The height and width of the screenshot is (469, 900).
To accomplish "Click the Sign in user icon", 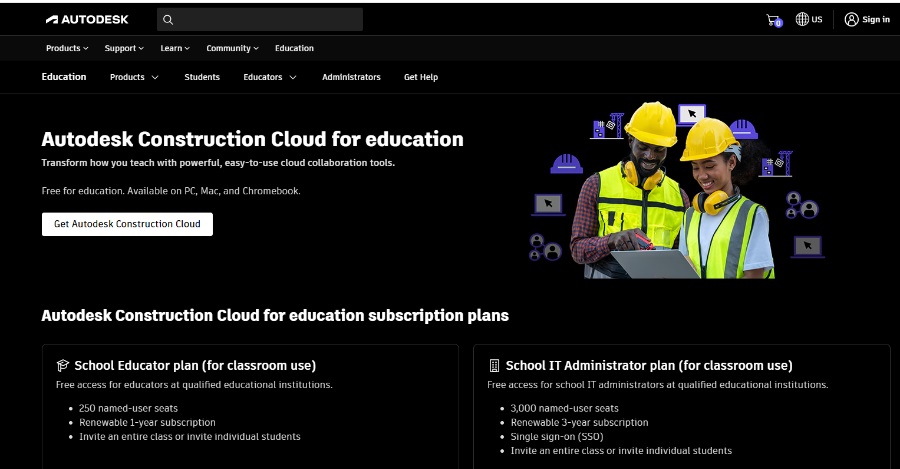I will coord(851,20).
